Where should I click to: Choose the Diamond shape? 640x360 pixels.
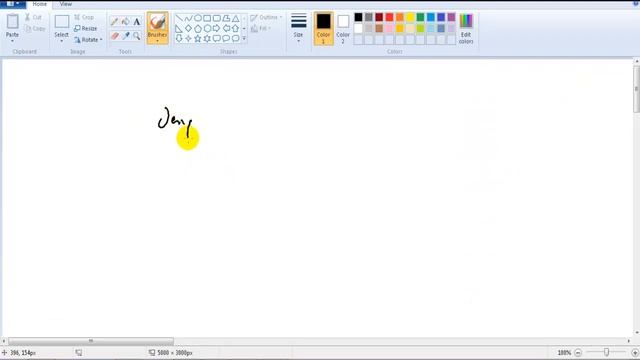click(x=188, y=29)
